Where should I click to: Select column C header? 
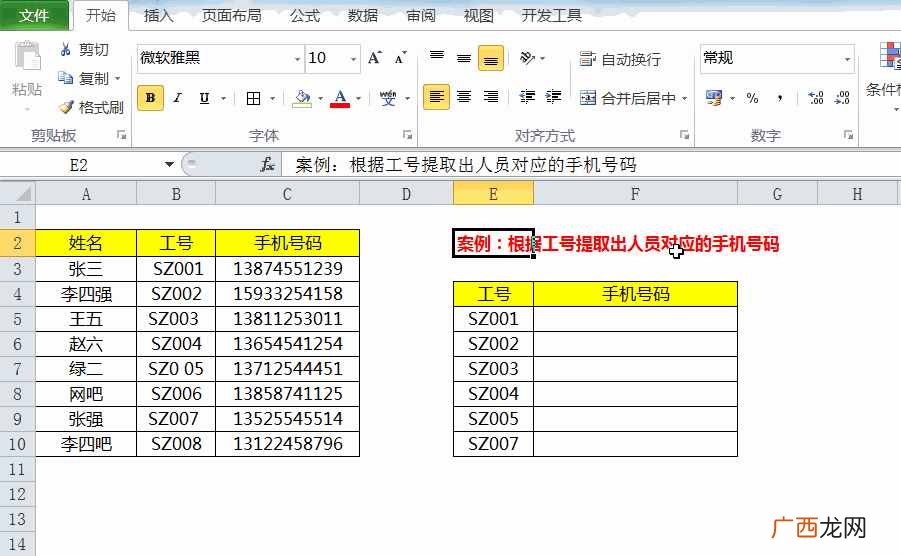[x=287, y=194]
